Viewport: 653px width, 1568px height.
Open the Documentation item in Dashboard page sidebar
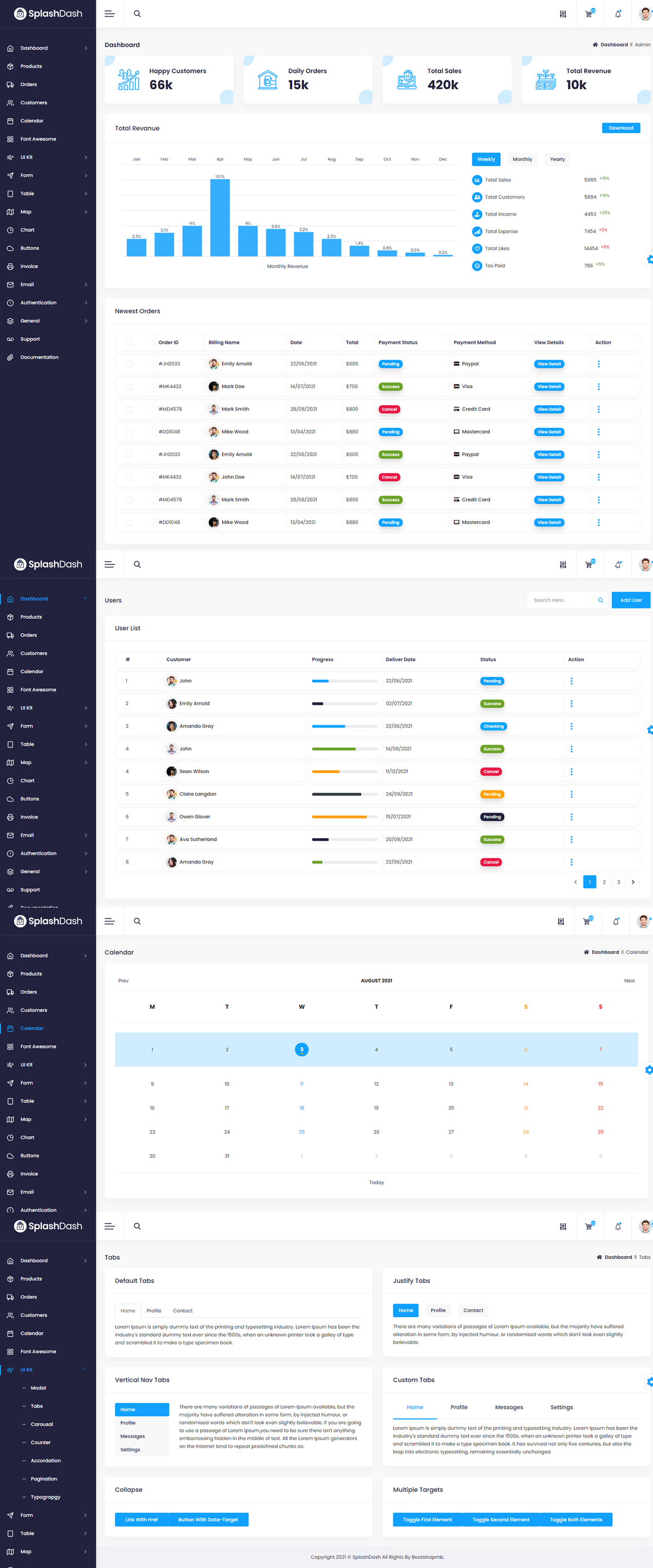click(x=39, y=357)
